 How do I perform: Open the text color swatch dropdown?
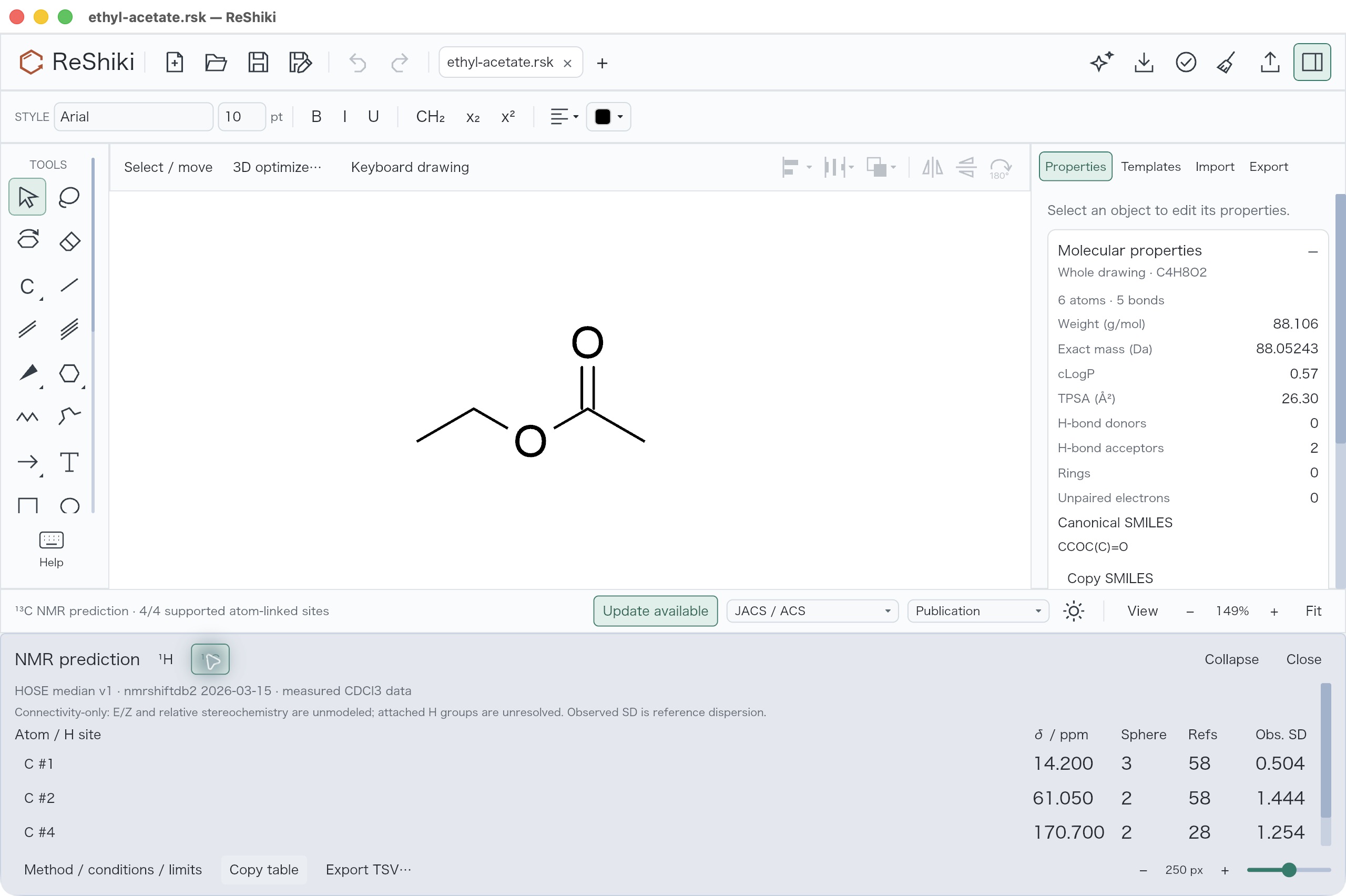tap(608, 117)
